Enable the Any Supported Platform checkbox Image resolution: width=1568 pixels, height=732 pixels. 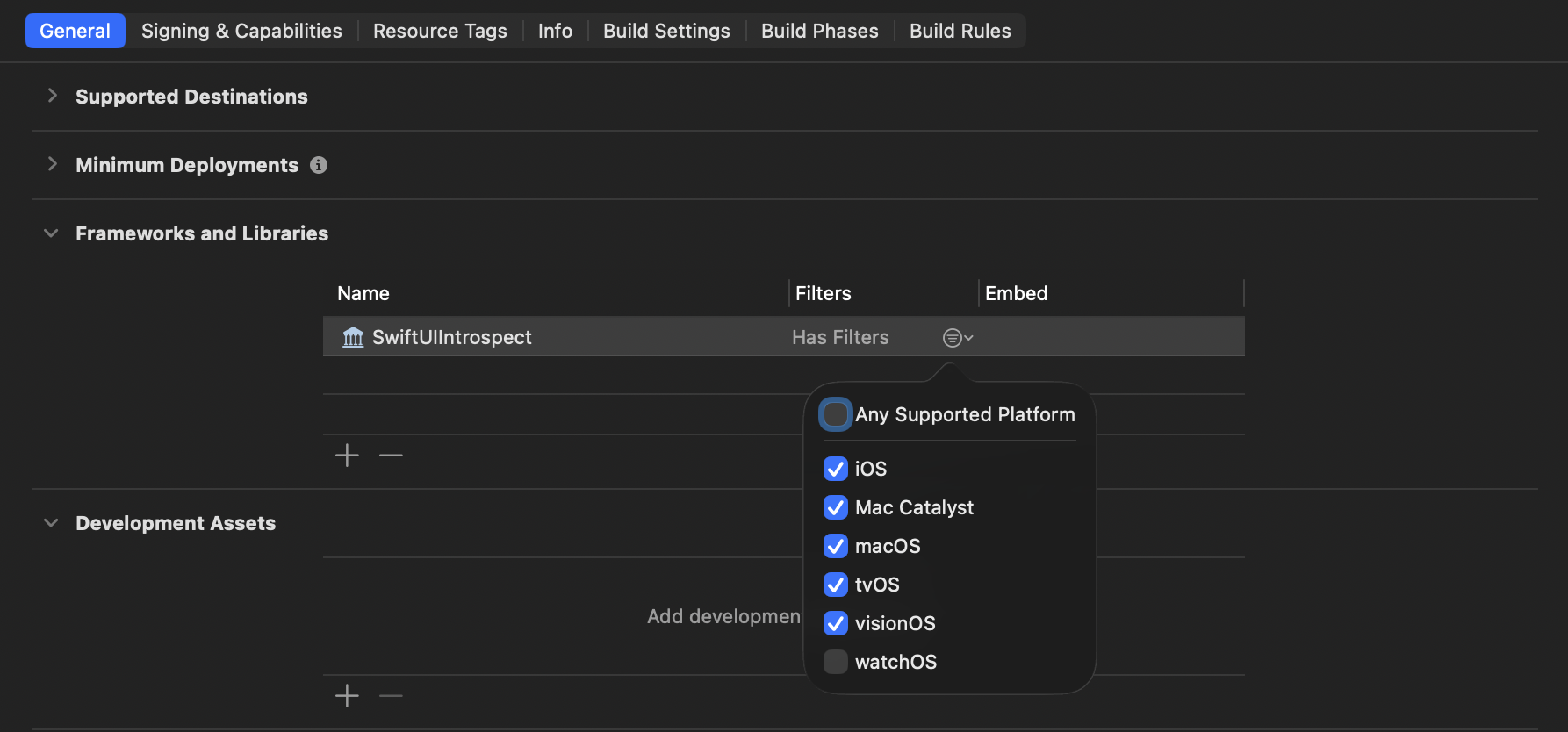[836, 414]
